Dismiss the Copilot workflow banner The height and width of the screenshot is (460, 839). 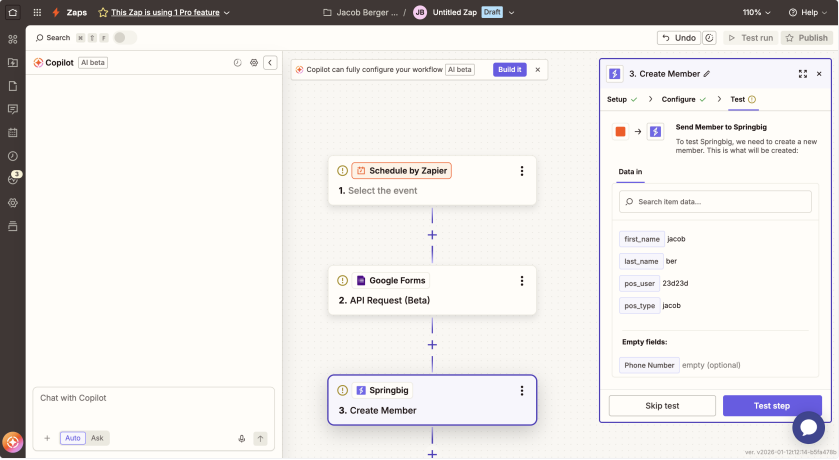538,70
